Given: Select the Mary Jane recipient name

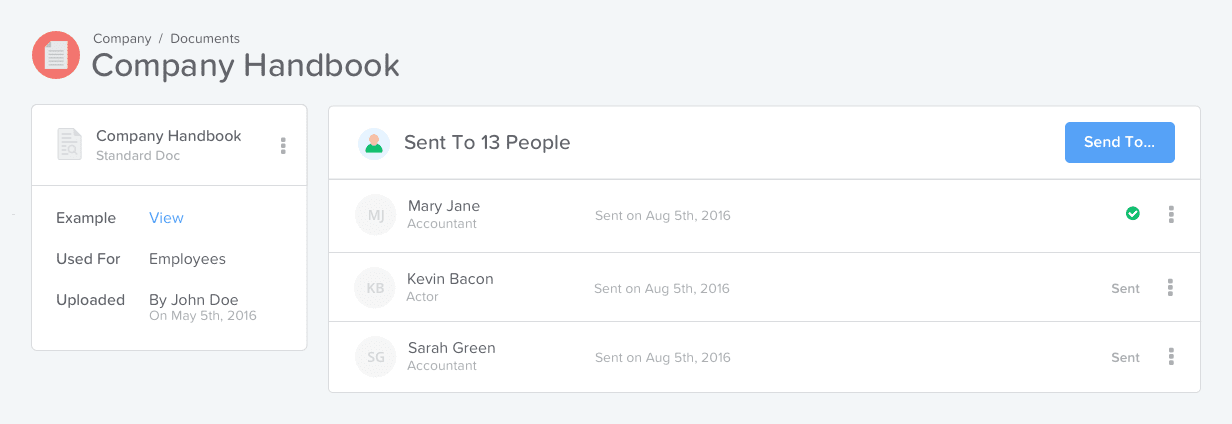Looking at the screenshot, I should coord(444,206).
